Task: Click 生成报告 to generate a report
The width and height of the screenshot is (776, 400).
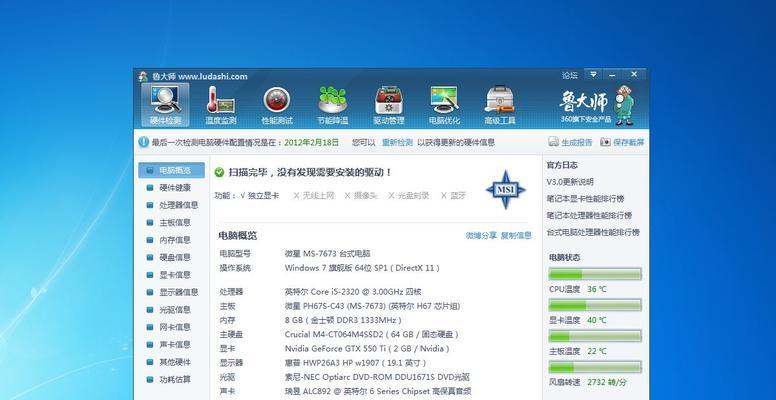Action: (577, 143)
